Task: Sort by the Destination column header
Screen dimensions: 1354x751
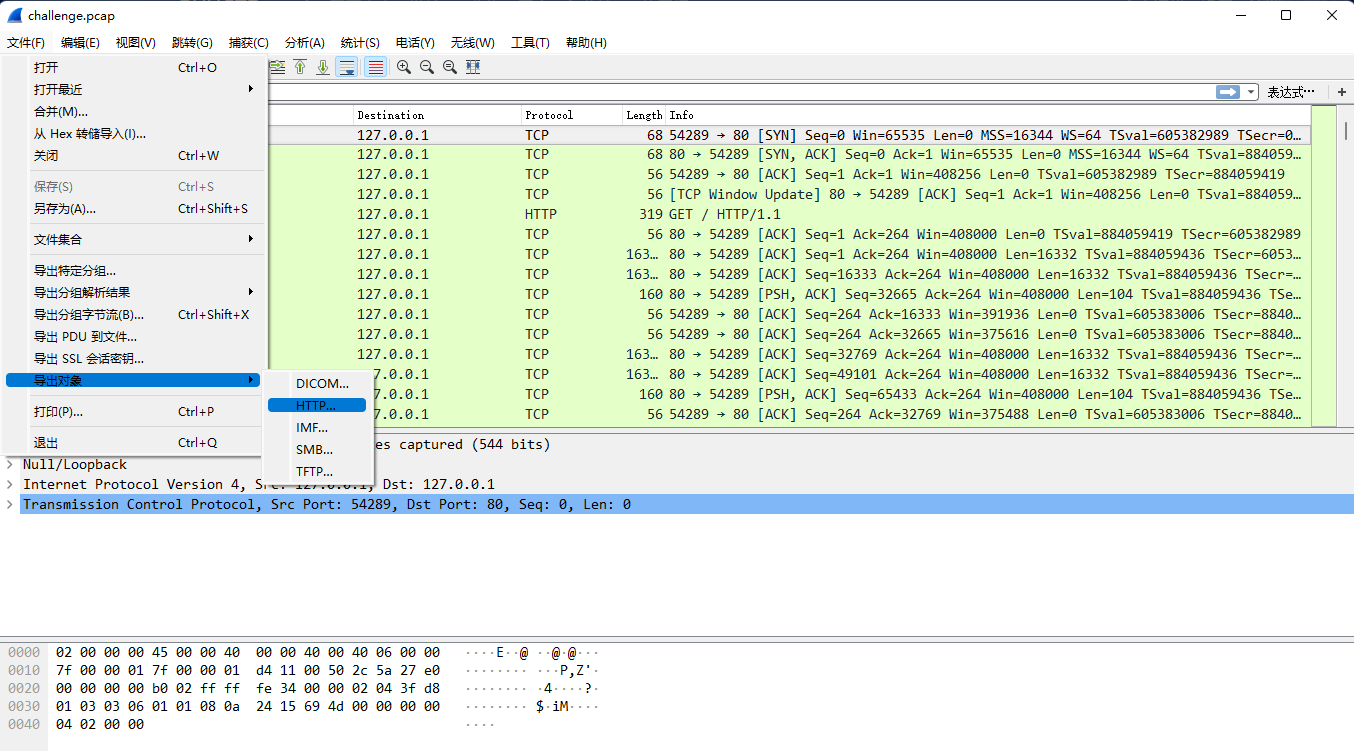Action: 437,115
